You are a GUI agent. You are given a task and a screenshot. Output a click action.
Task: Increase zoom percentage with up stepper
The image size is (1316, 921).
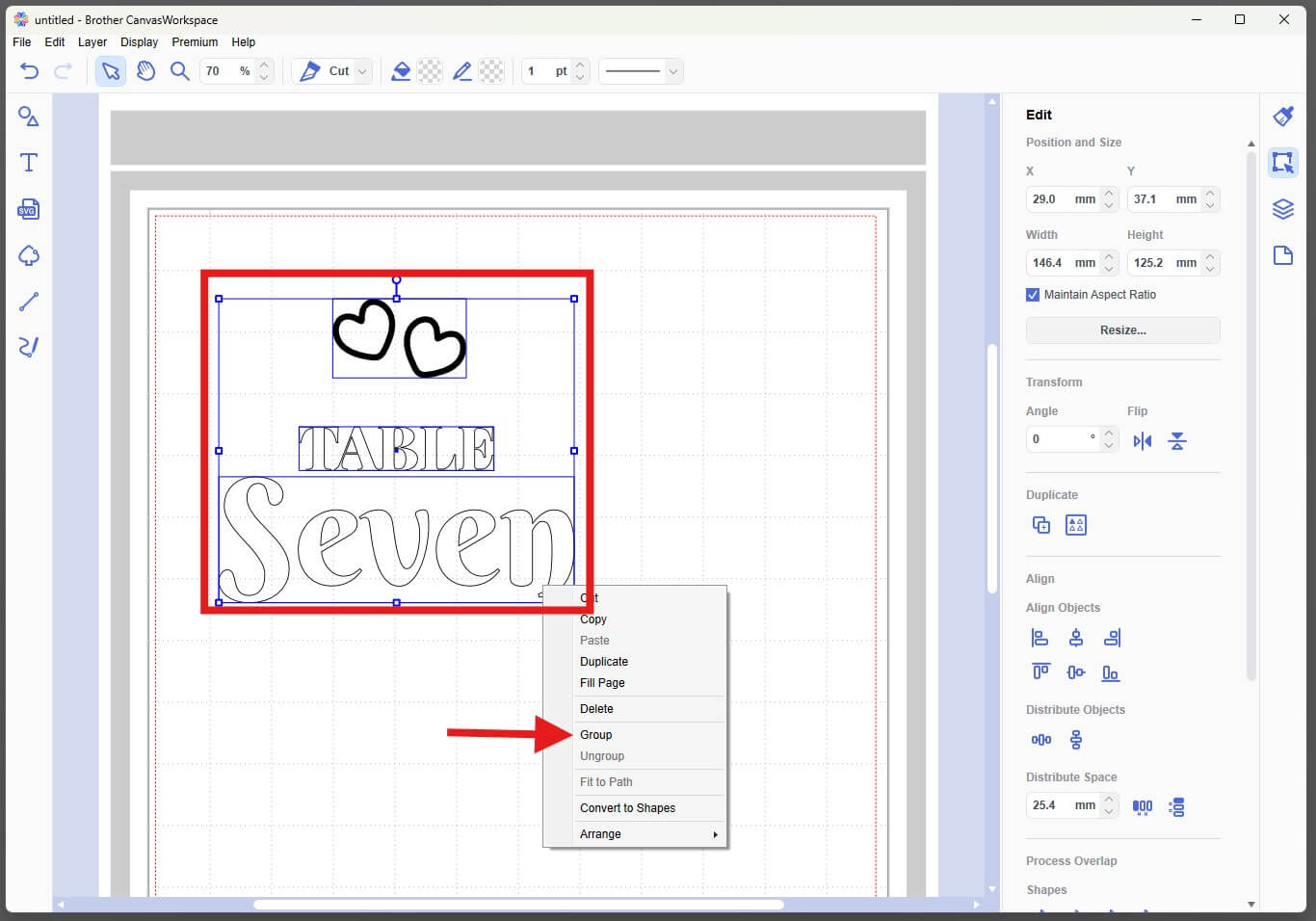[264, 66]
